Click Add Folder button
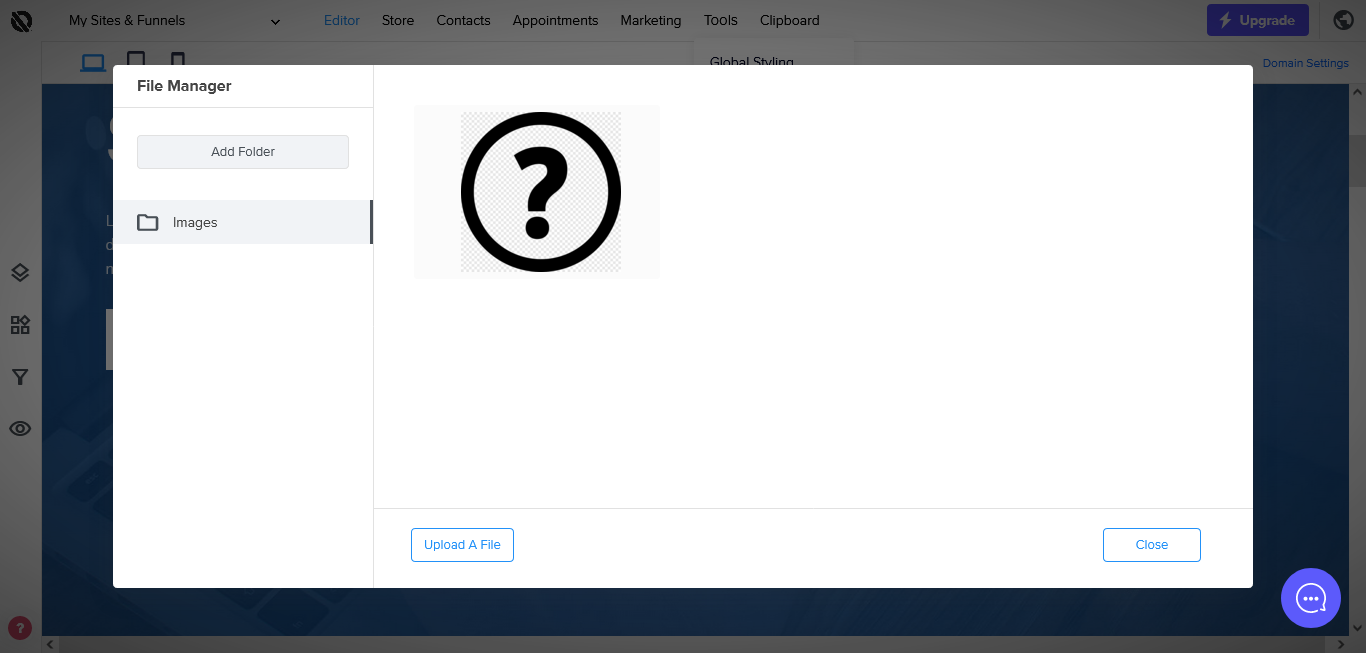 coord(243,152)
